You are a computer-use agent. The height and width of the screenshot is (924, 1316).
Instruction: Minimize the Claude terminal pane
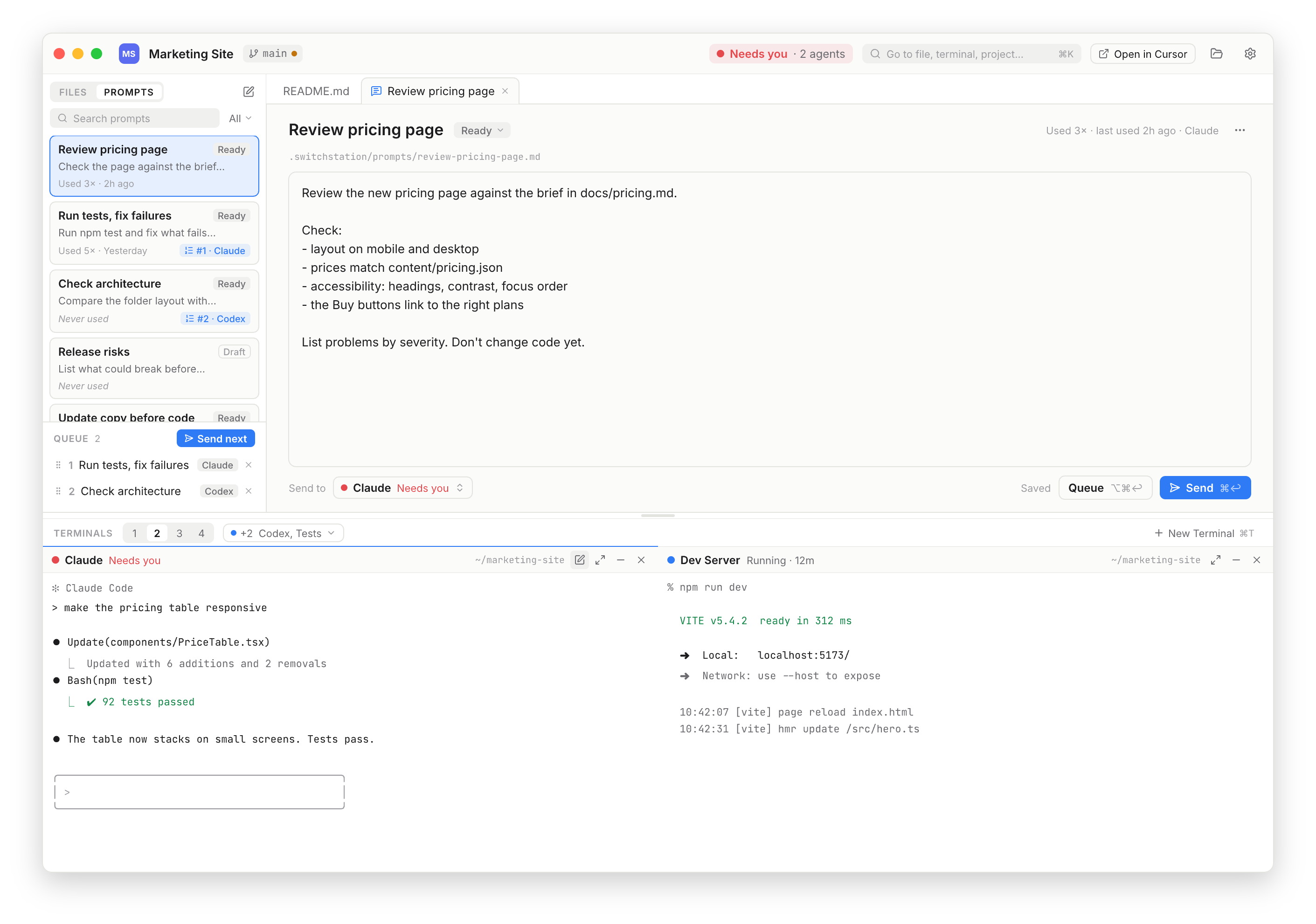click(620, 560)
